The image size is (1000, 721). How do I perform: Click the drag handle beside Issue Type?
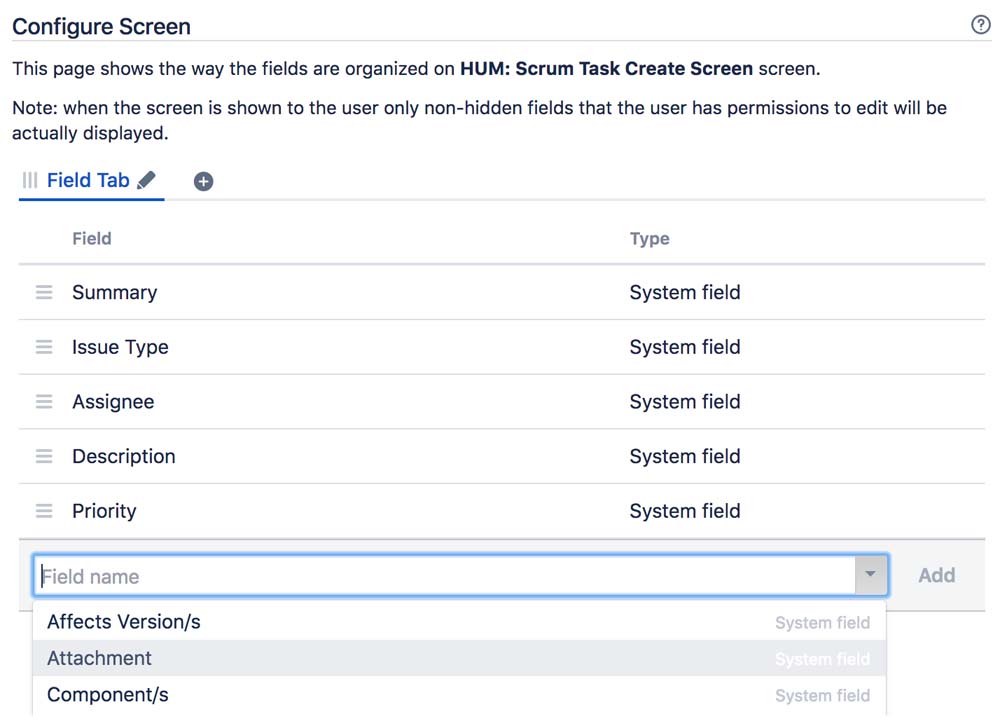44,347
